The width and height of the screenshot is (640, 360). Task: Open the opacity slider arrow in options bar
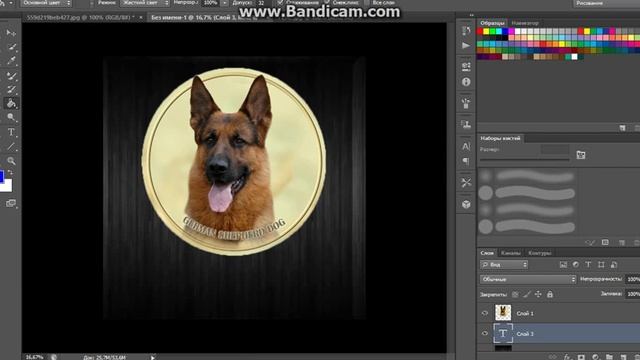point(224,3)
